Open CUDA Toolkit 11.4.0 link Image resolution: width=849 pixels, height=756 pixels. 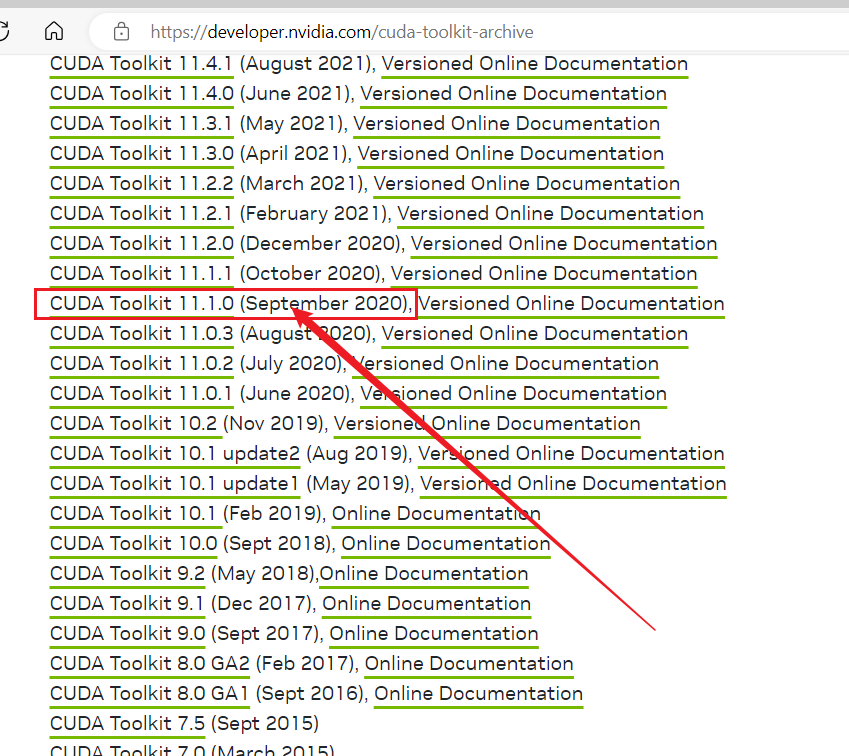pyautogui.click(x=142, y=94)
